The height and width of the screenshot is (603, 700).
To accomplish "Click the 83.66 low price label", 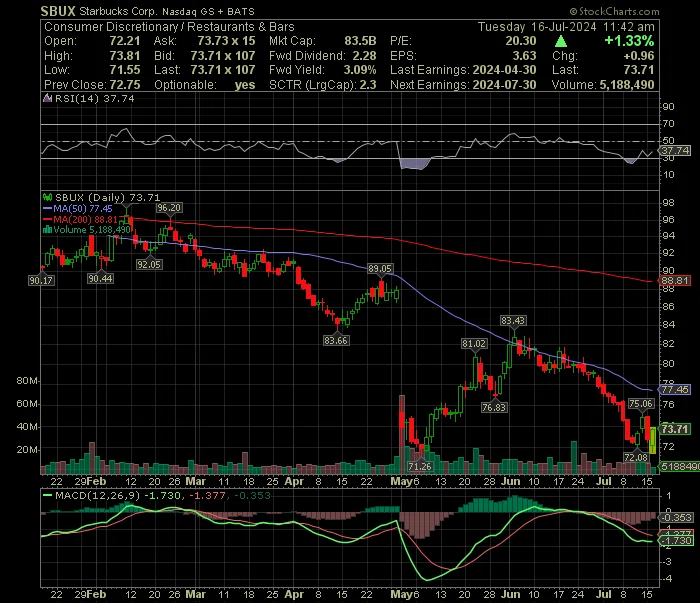I will (336, 341).
